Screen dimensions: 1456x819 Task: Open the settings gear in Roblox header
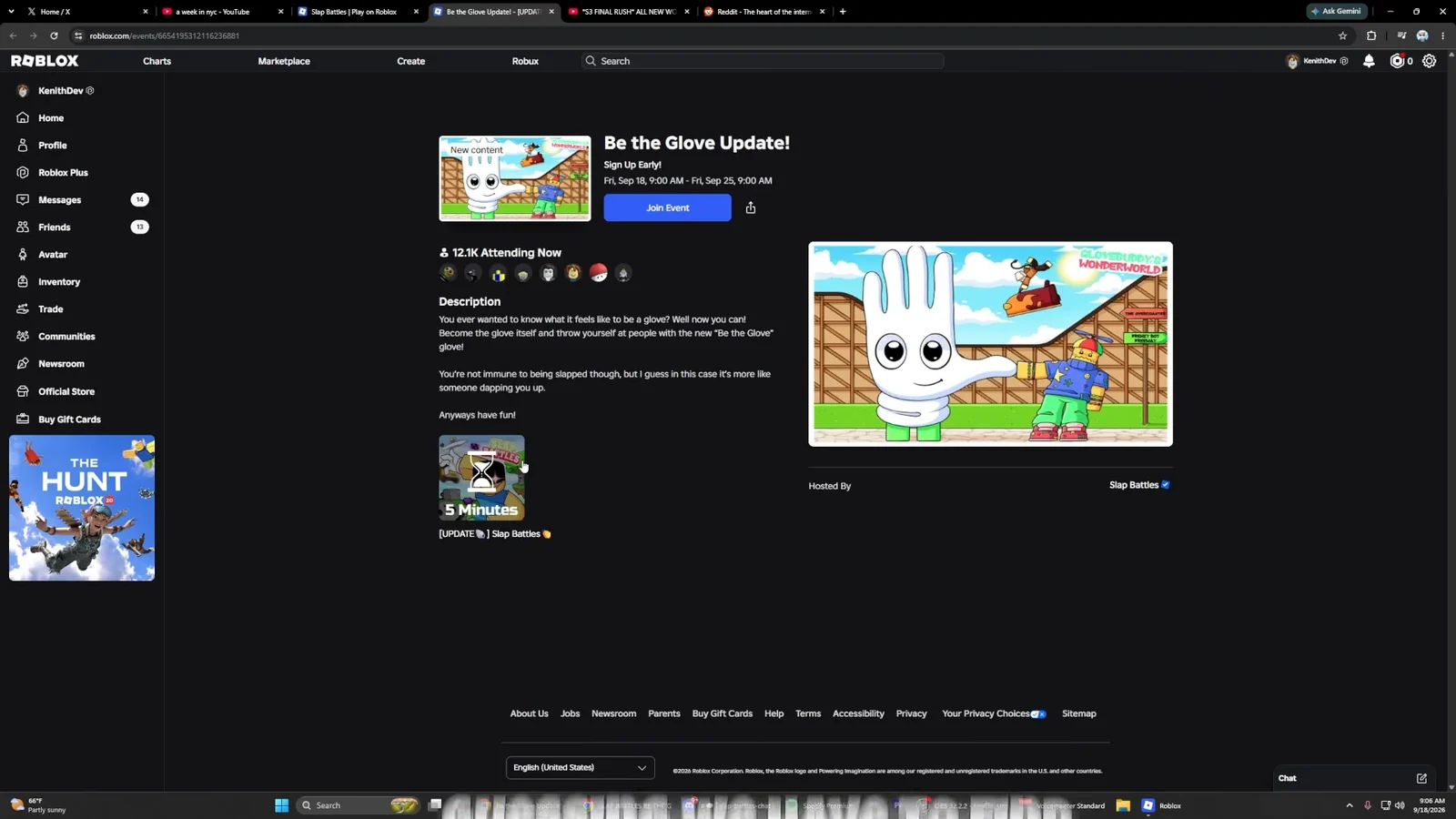coord(1430,61)
